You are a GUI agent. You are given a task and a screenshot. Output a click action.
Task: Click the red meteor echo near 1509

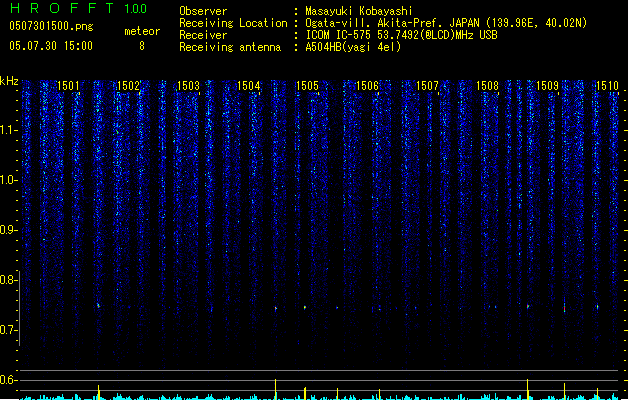coord(564,309)
